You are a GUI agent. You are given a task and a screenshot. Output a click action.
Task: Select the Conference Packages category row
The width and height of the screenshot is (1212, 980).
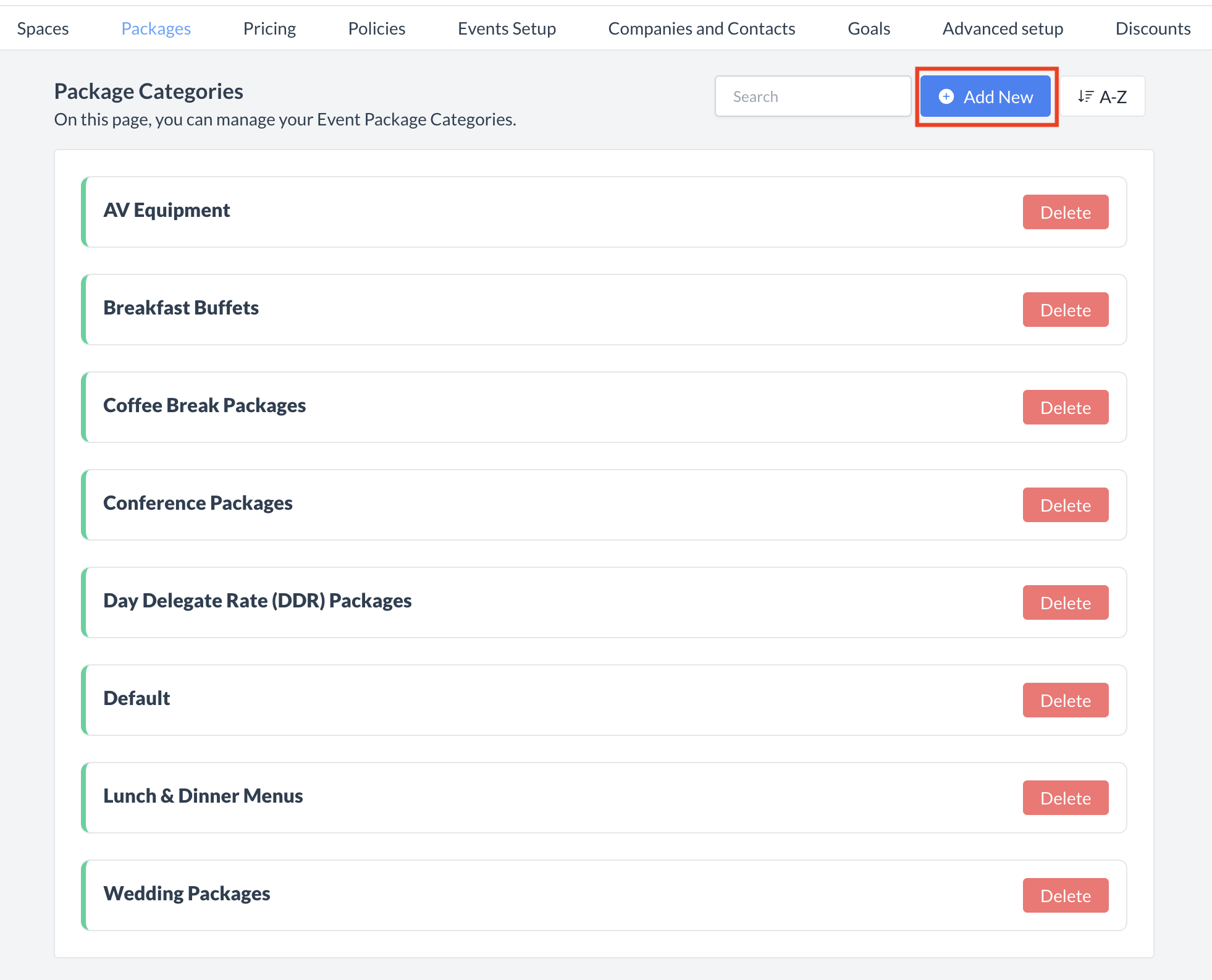pyautogui.click(x=432, y=504)
